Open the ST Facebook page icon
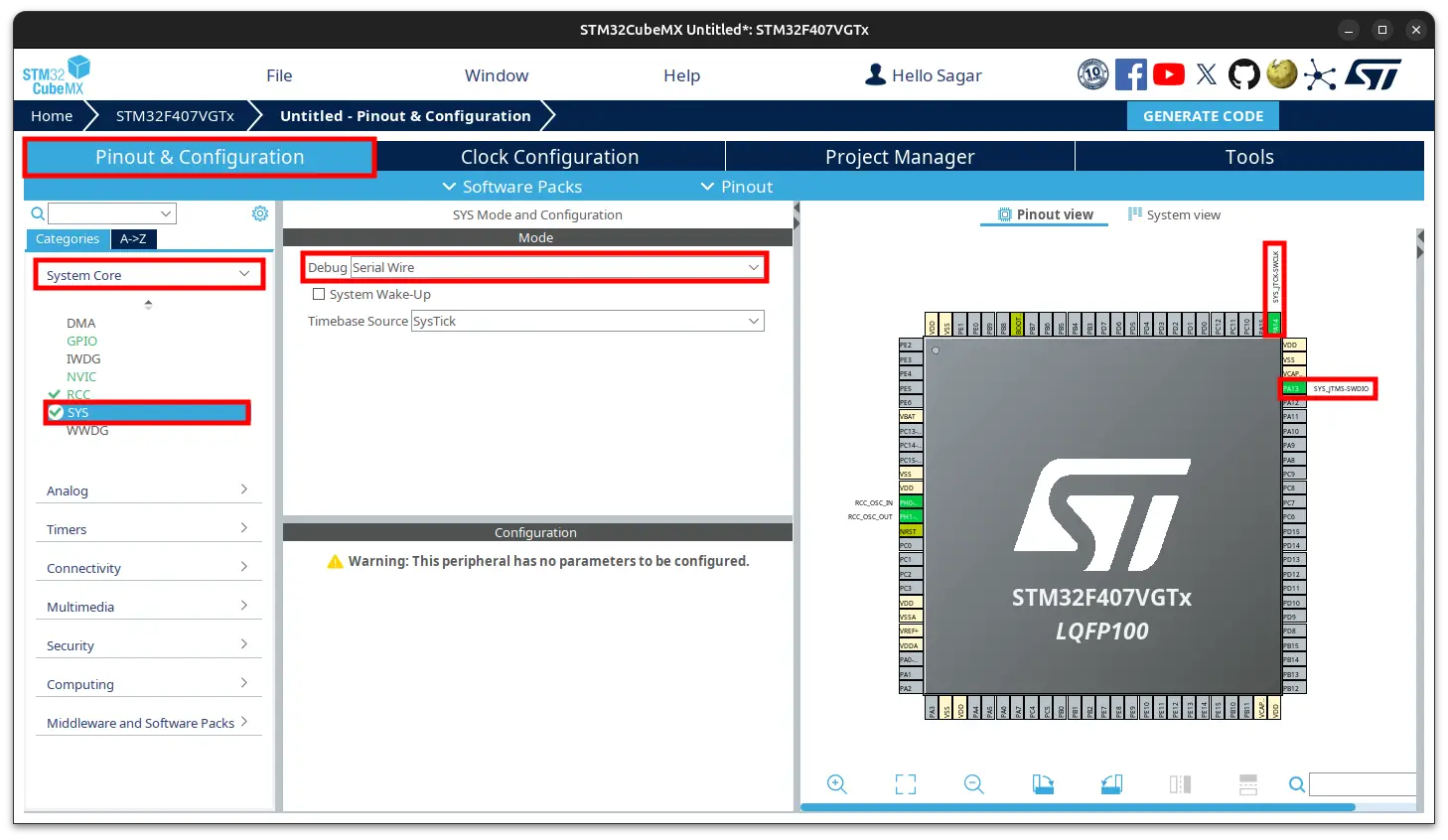This screenshot has height=840, width=1448. [x=1131, y=74]
